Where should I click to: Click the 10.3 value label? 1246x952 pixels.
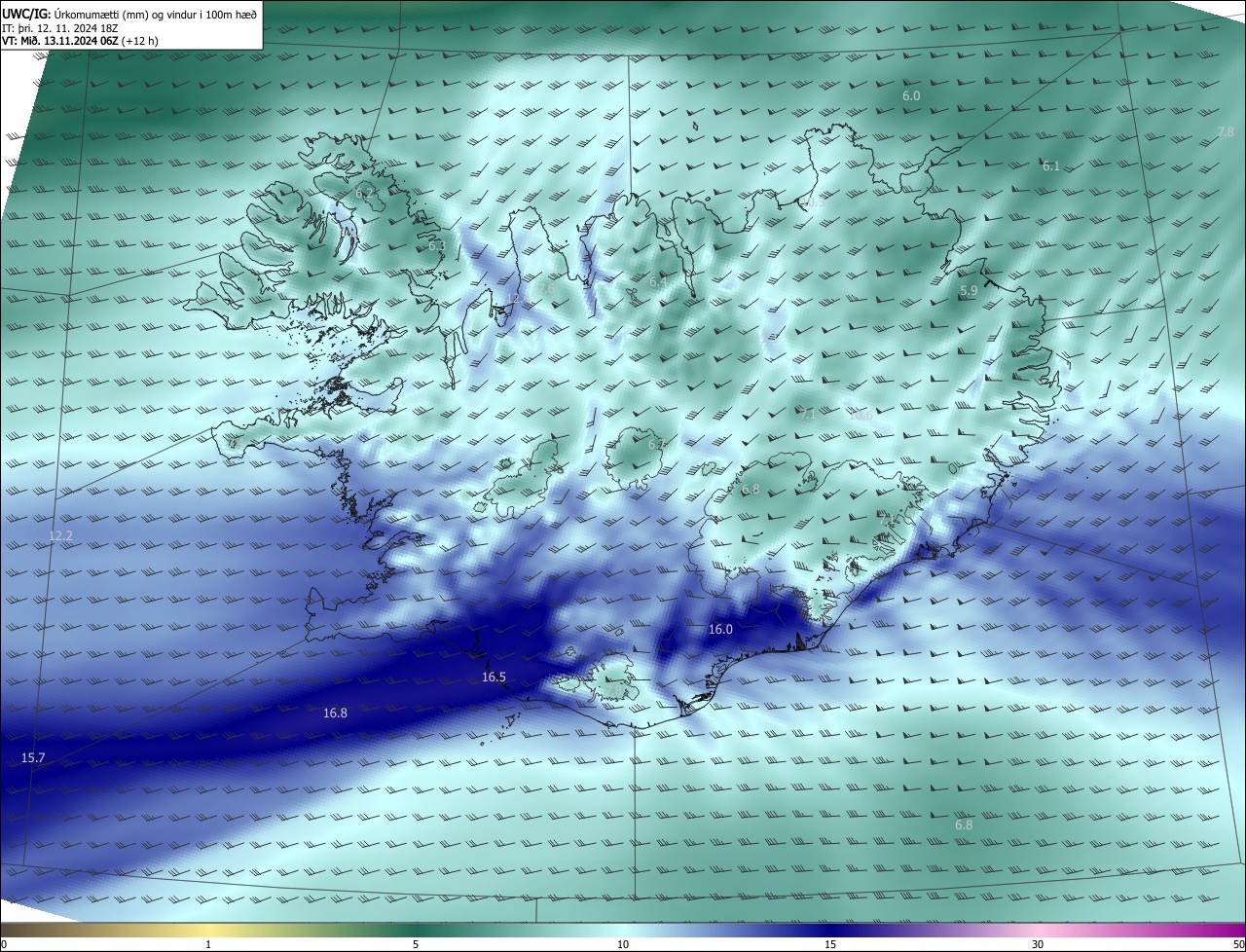(x=814, y=201)
